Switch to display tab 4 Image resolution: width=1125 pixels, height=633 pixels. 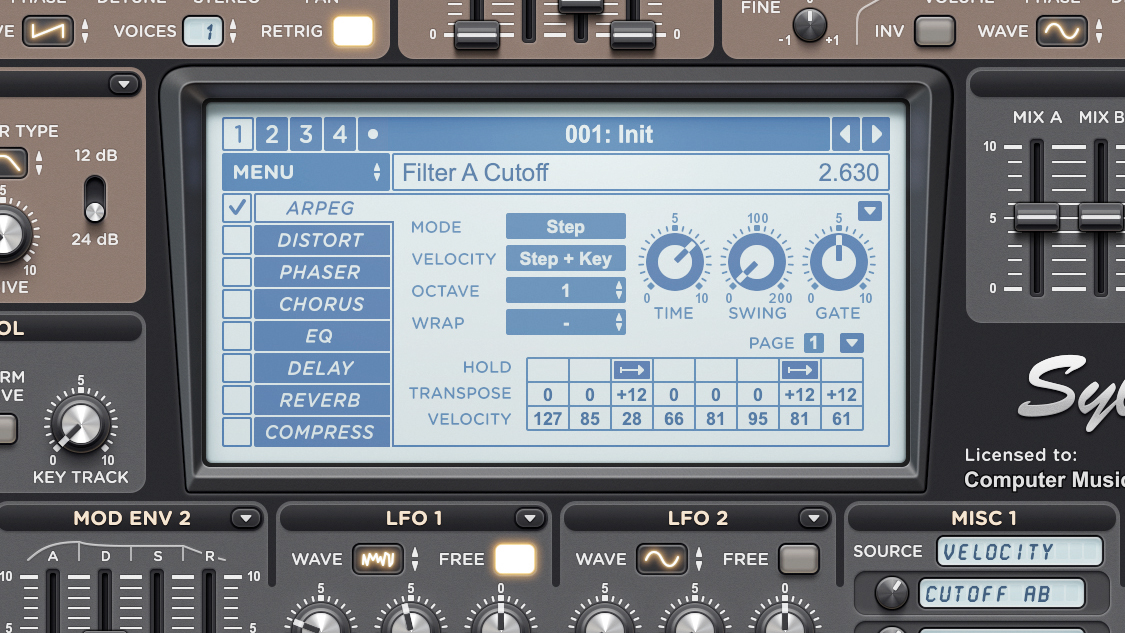tap(340, 134)
